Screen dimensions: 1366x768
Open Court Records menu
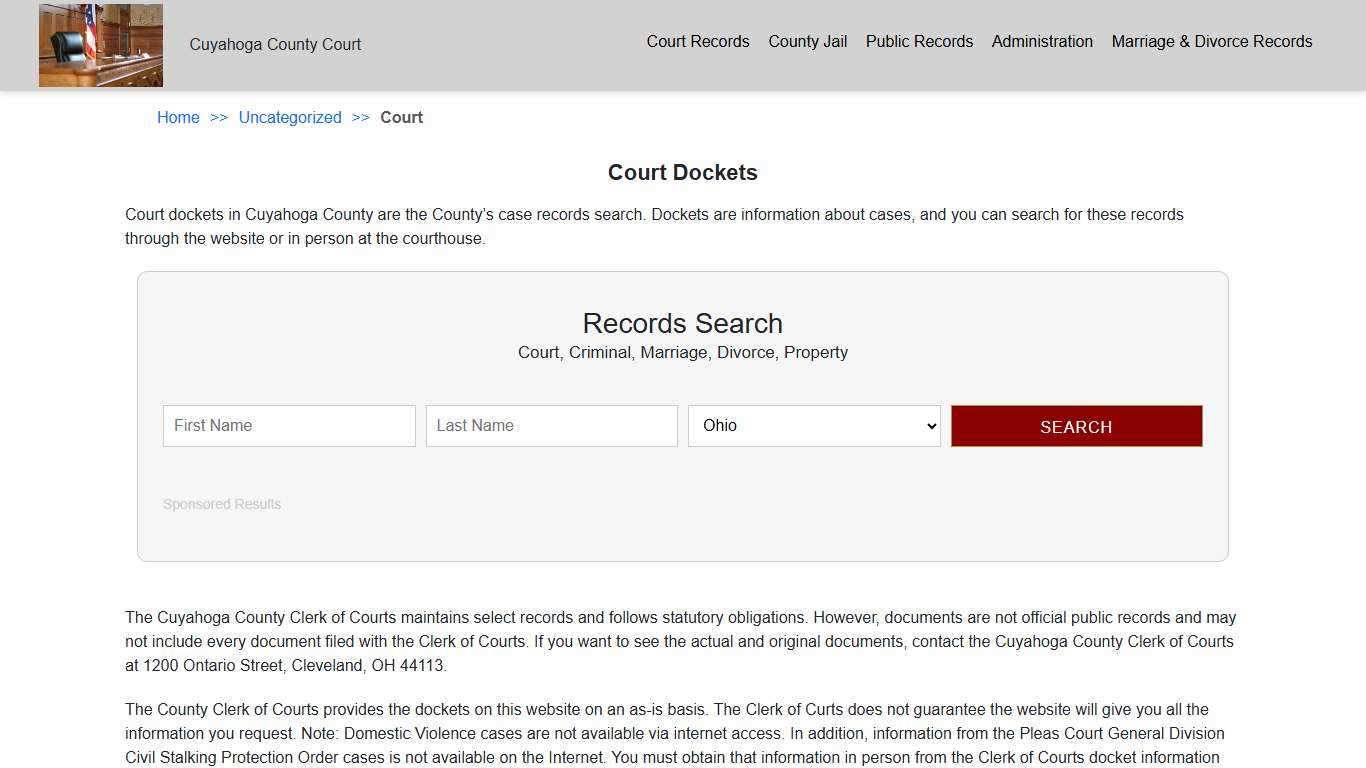697,41
